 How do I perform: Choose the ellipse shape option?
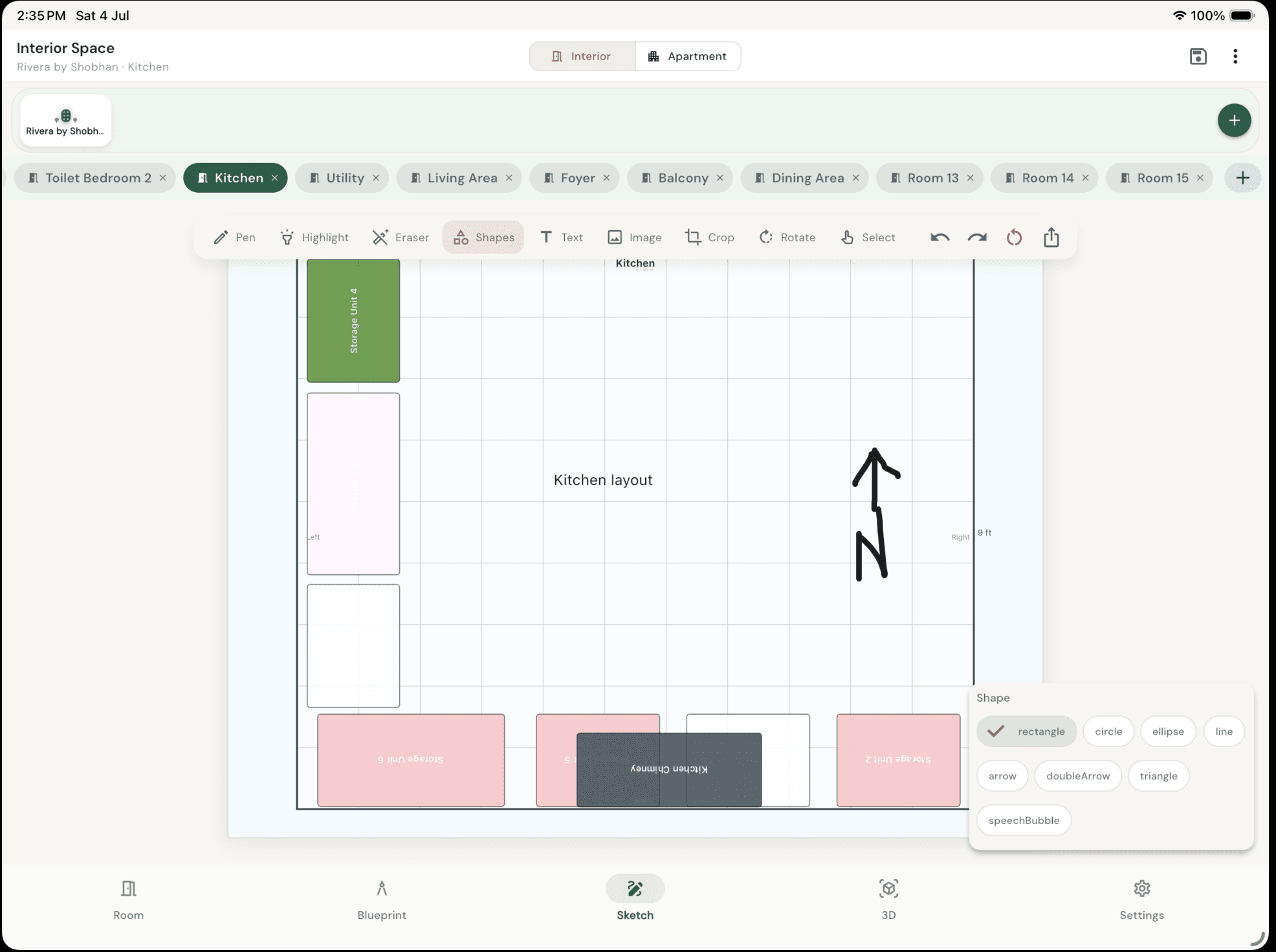click(1168, 731)
